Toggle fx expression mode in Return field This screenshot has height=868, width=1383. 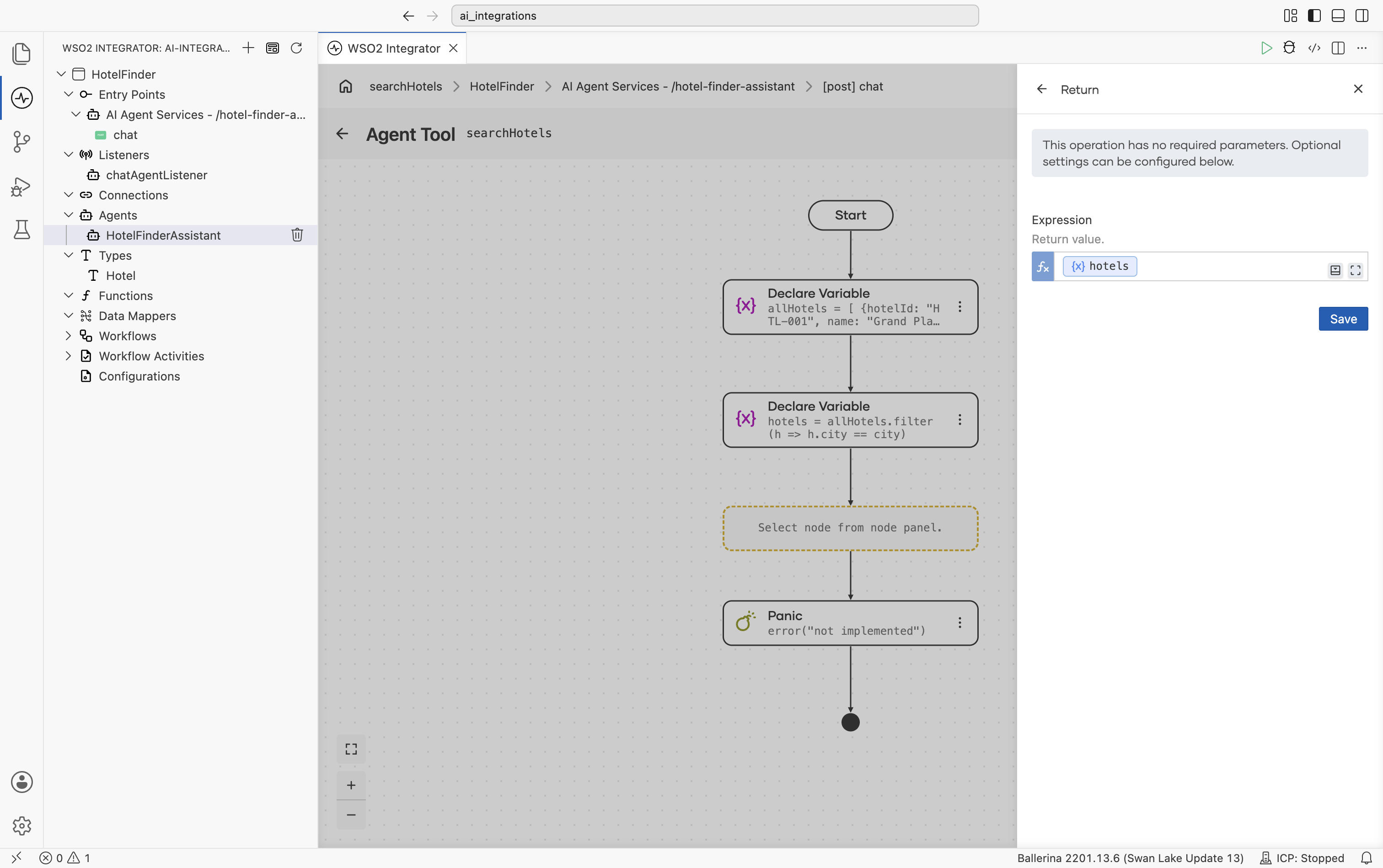(1043, 266)
